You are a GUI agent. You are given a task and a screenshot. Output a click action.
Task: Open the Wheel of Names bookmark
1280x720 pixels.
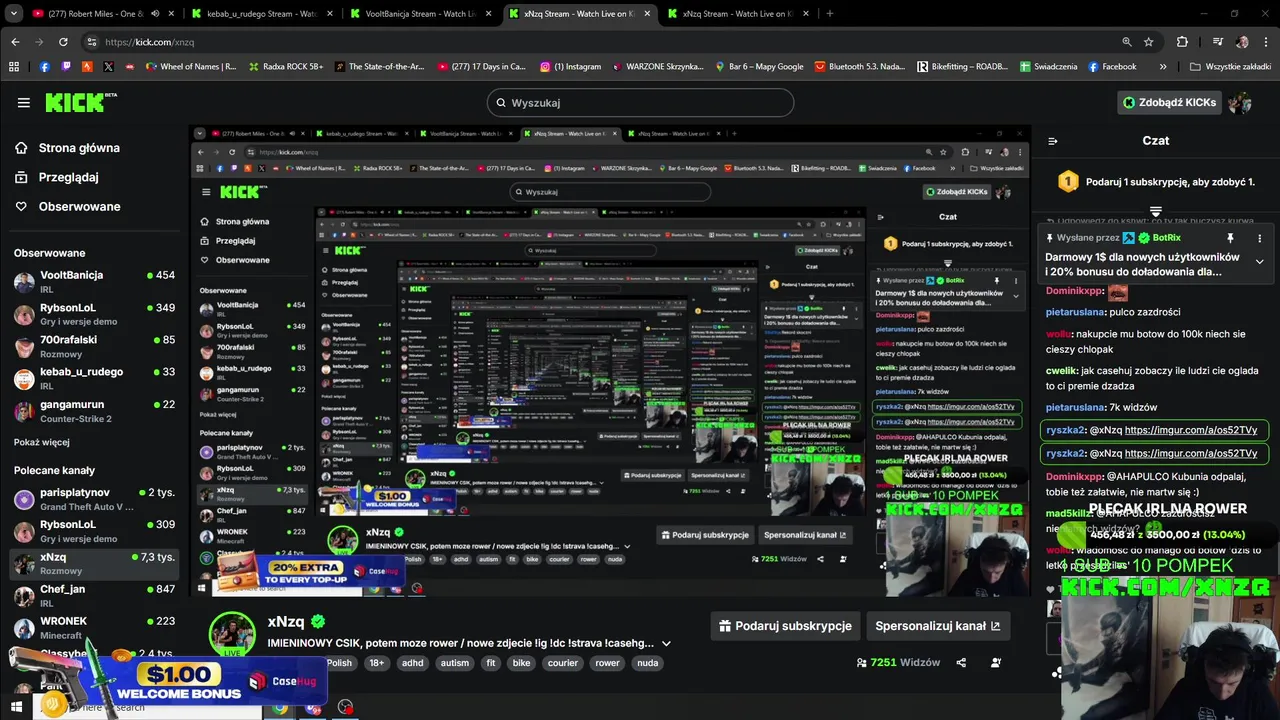pos(191,67)
